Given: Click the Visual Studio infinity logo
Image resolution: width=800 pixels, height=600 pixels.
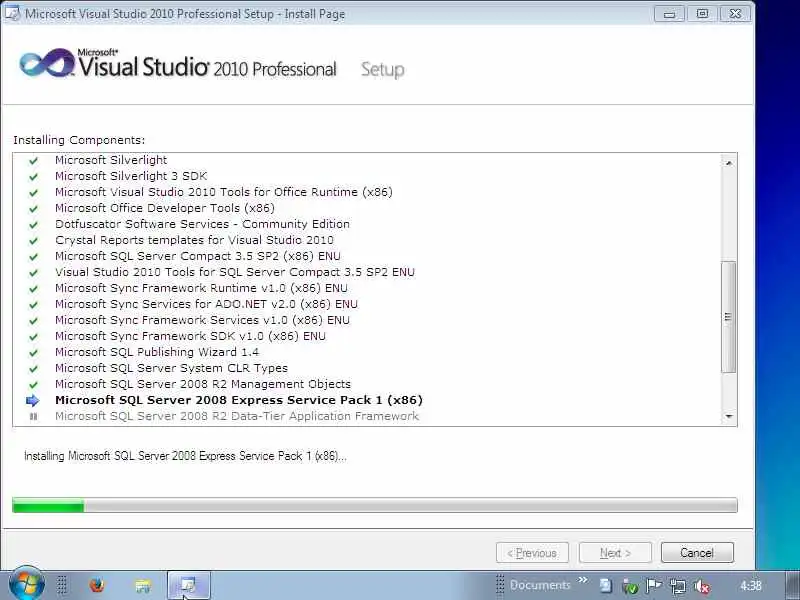Looking at the screenshot, I should 47,63.
